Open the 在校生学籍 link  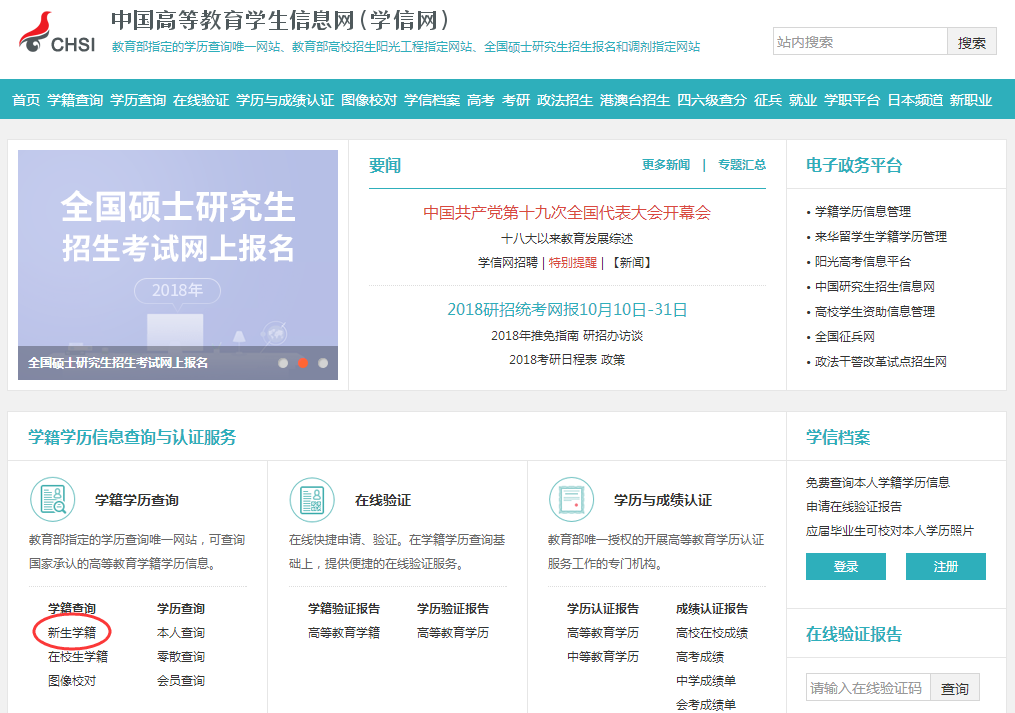[x=78, y=657]
